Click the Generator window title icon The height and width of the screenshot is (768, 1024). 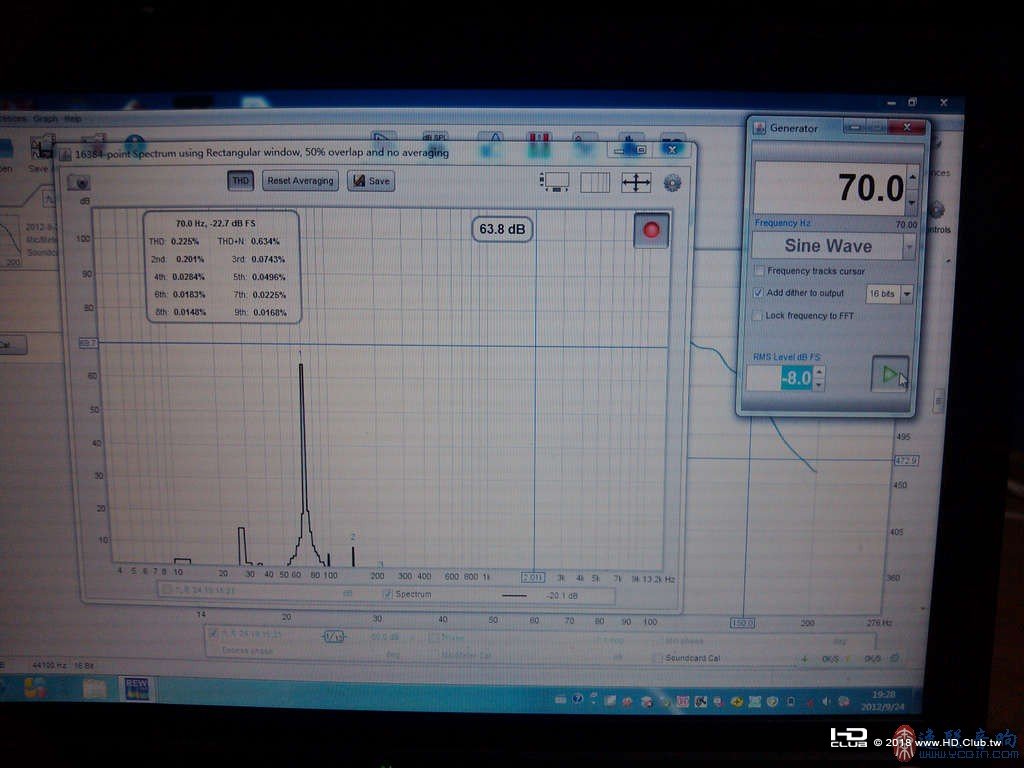pyautogui.click(x=760, y=128)
